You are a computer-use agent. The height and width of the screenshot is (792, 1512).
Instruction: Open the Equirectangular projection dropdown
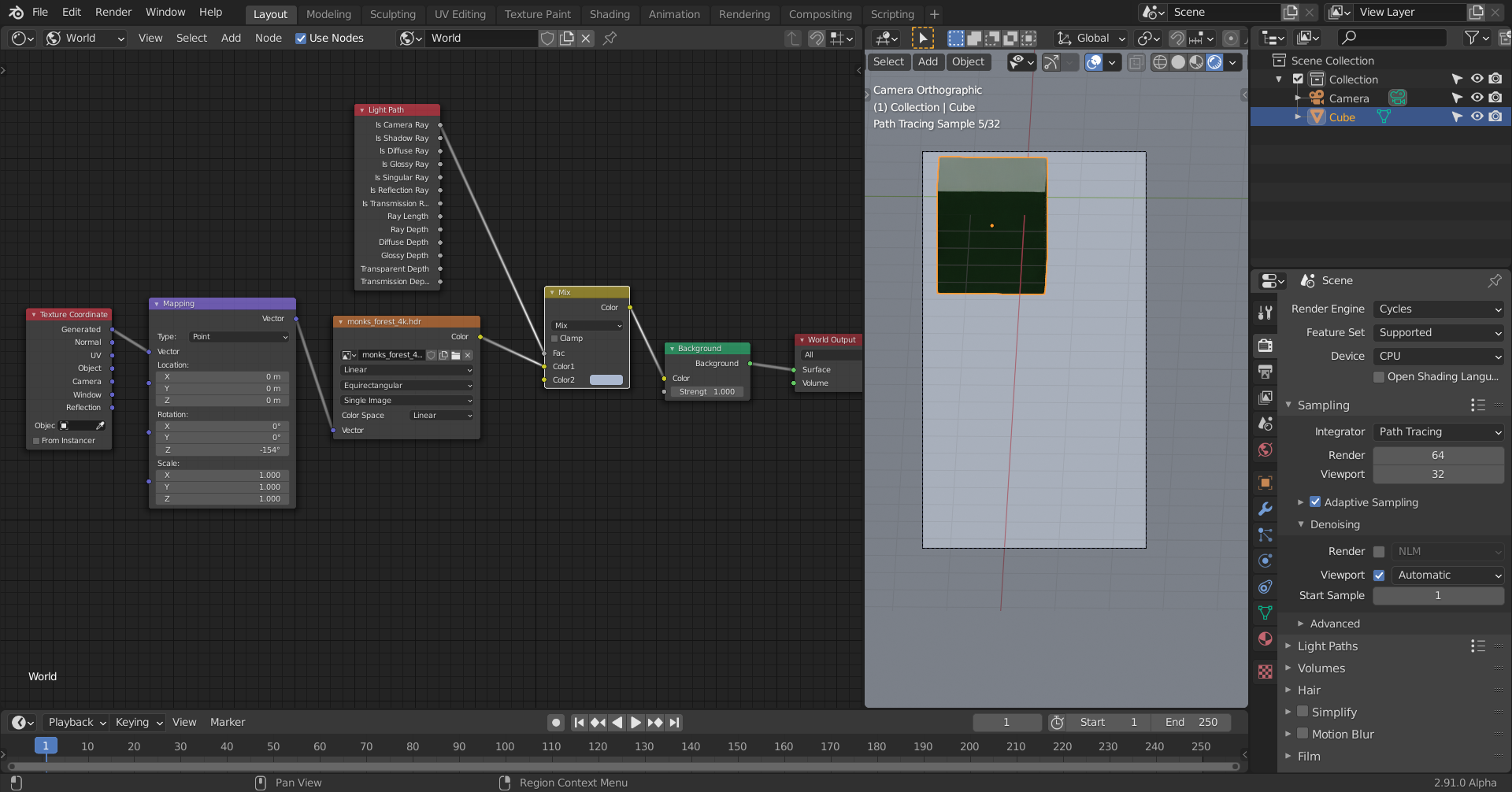[406, 385]
